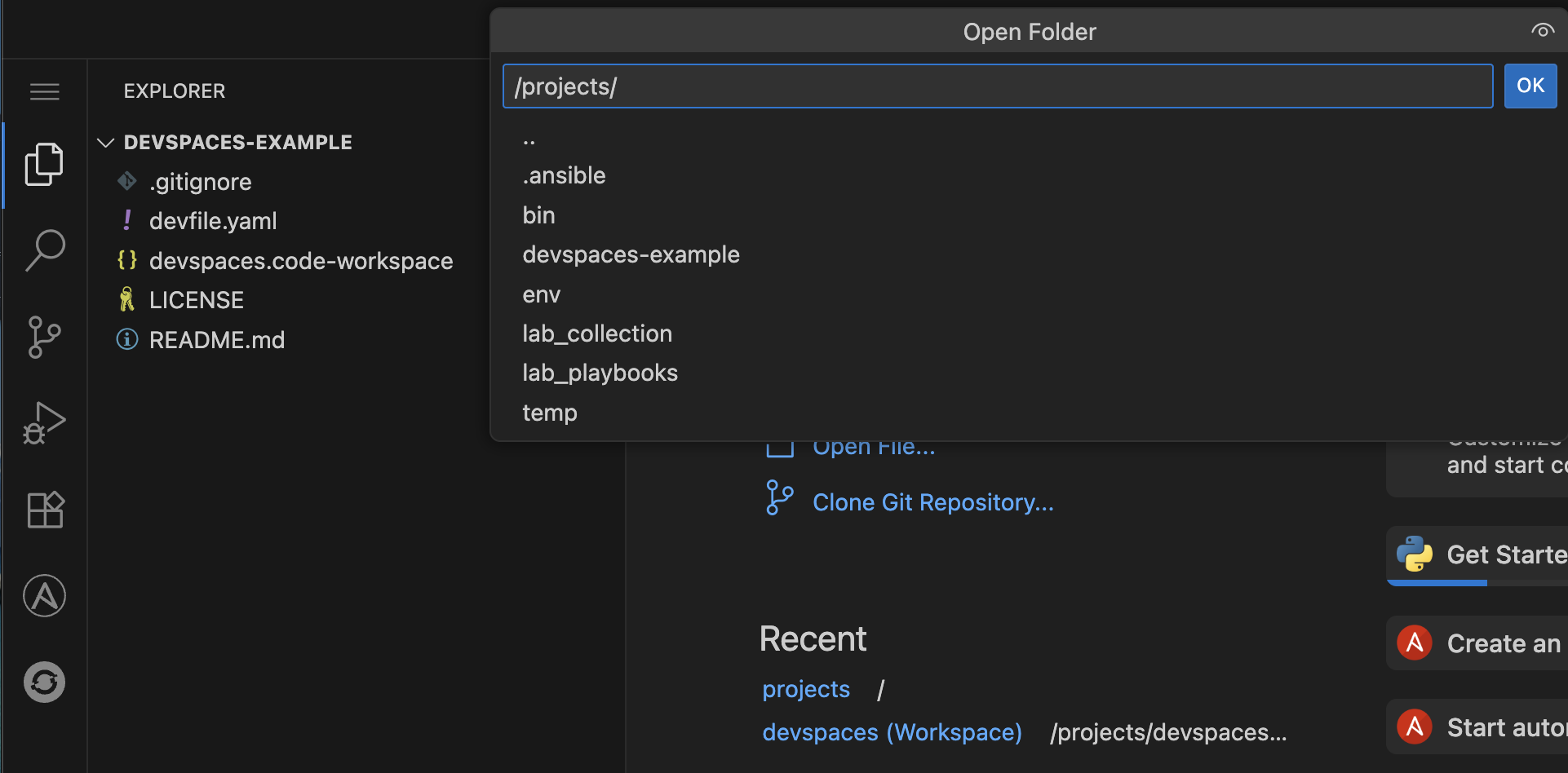
Task: Select the lab_playbooks folder from the list
Action: 600,373
